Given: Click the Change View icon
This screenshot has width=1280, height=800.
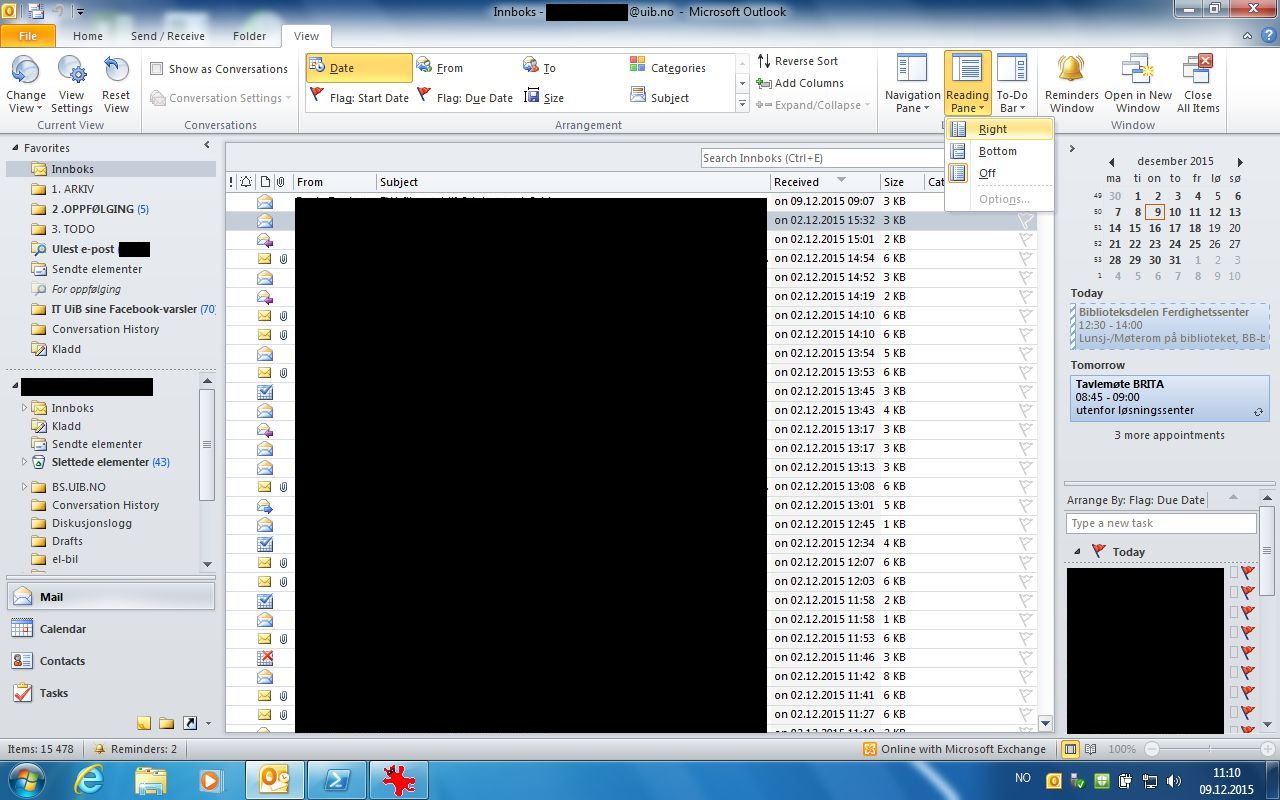Looking at the screenshot, I should tap(25, 72).
